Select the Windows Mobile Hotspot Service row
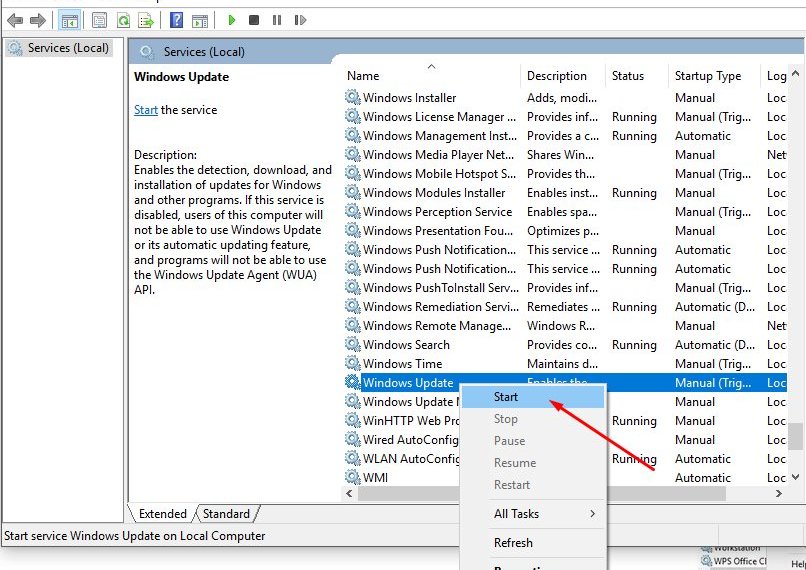 click(564, 174)
